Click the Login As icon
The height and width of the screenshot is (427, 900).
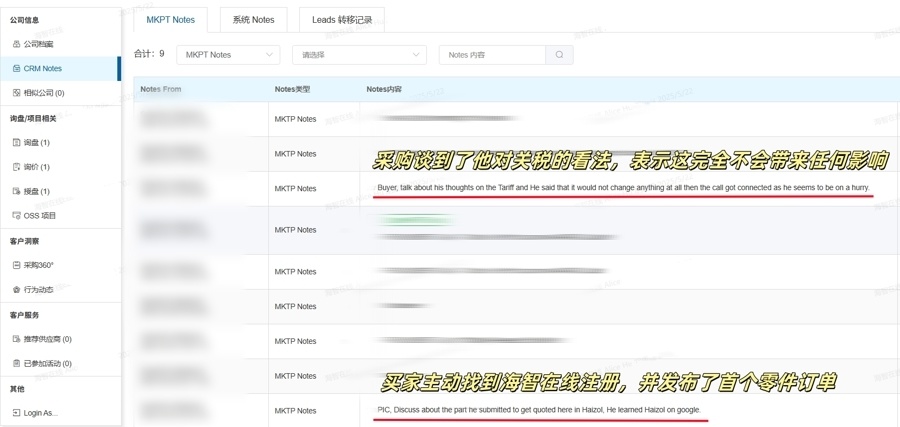pyautogui.click(x=16, y=413)
